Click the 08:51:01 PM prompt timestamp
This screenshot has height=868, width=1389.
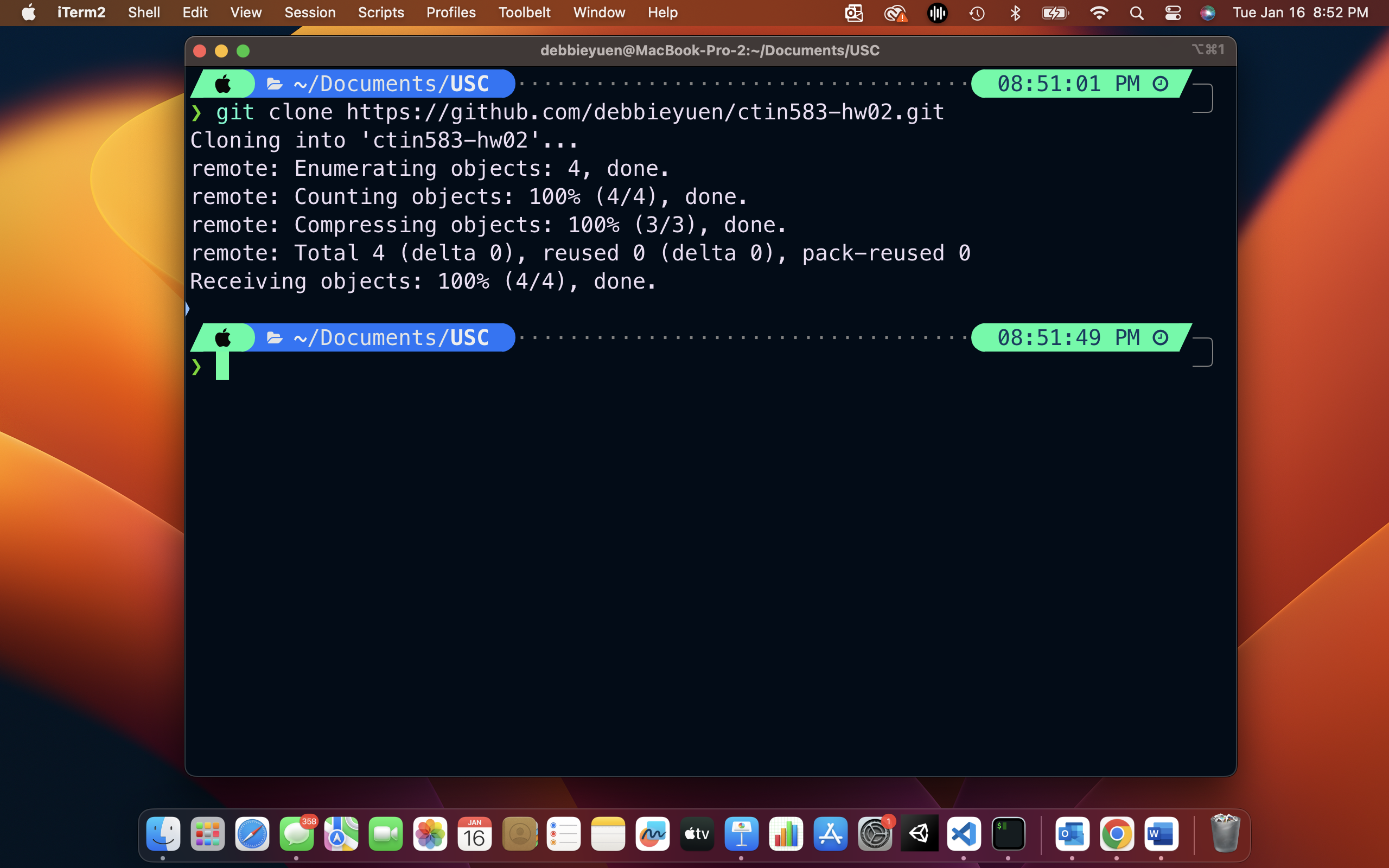1081,84
